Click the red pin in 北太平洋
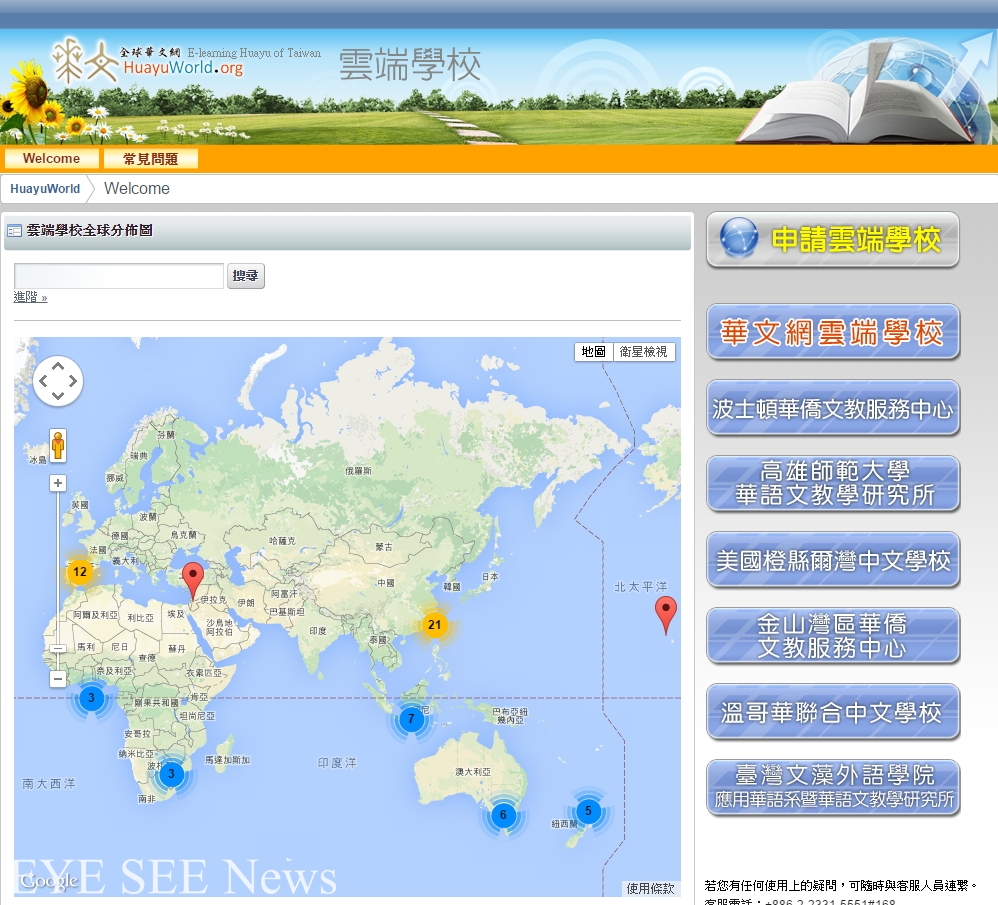The image size is (998, 905). click(666, 615)
